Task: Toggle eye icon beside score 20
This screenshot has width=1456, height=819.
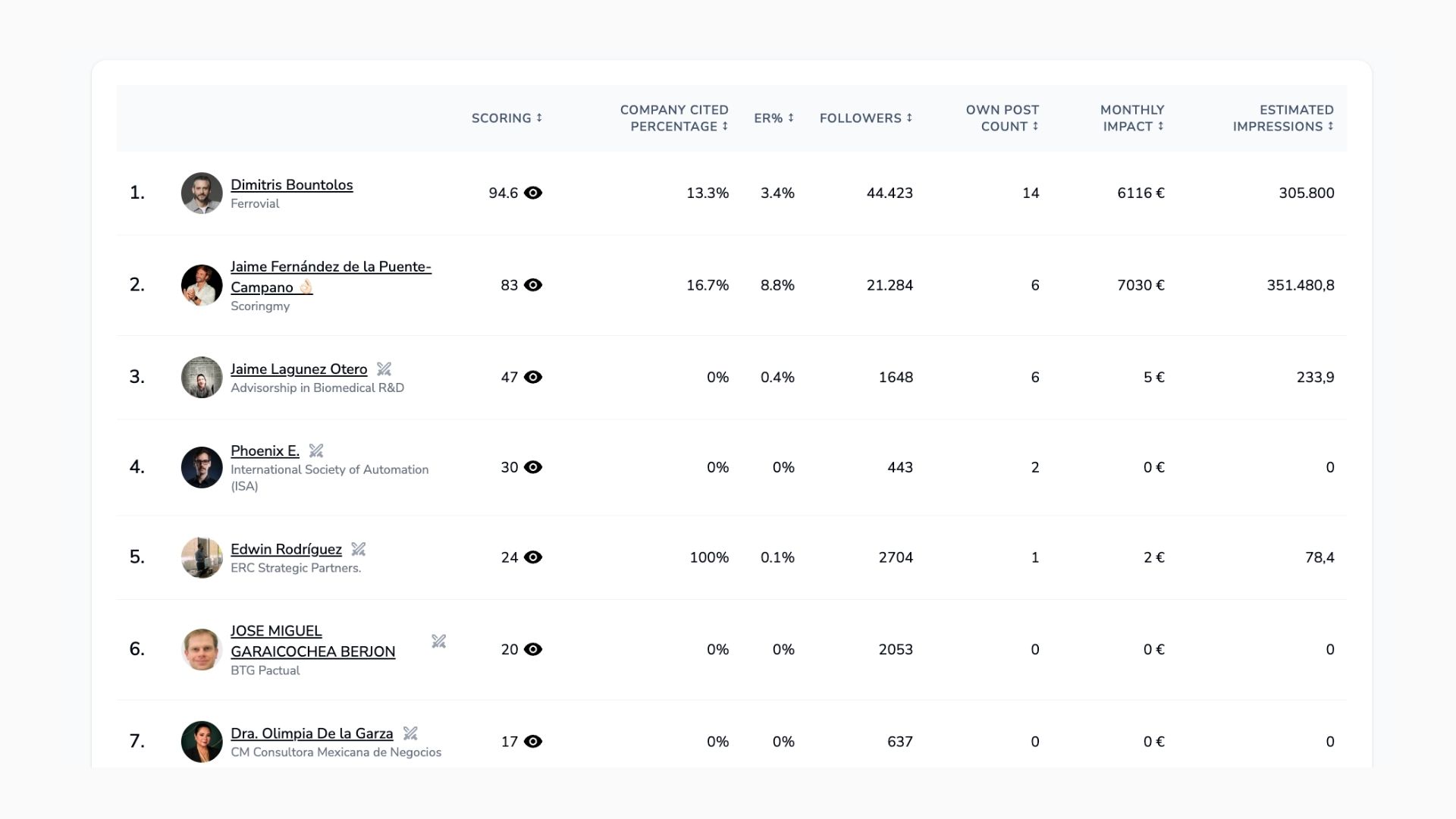Action: coord(533,649)
